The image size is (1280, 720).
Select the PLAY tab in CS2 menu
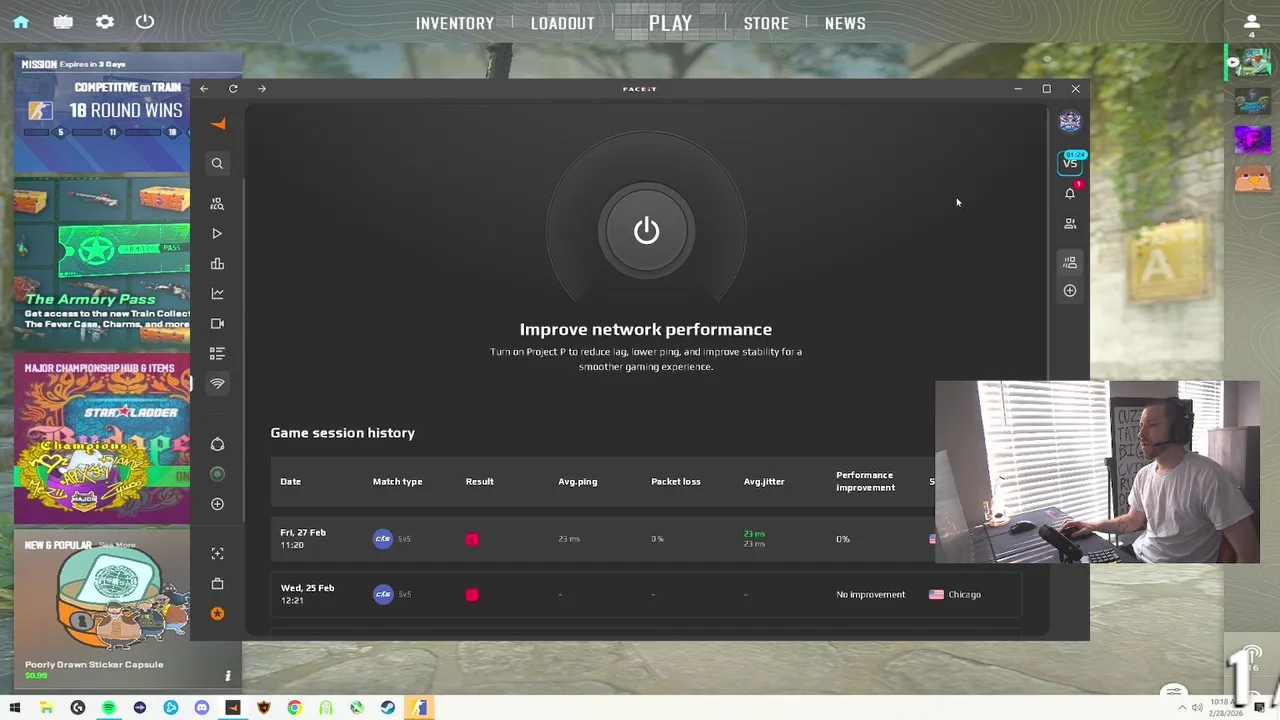pyautogui.click(x=670, y=23)
